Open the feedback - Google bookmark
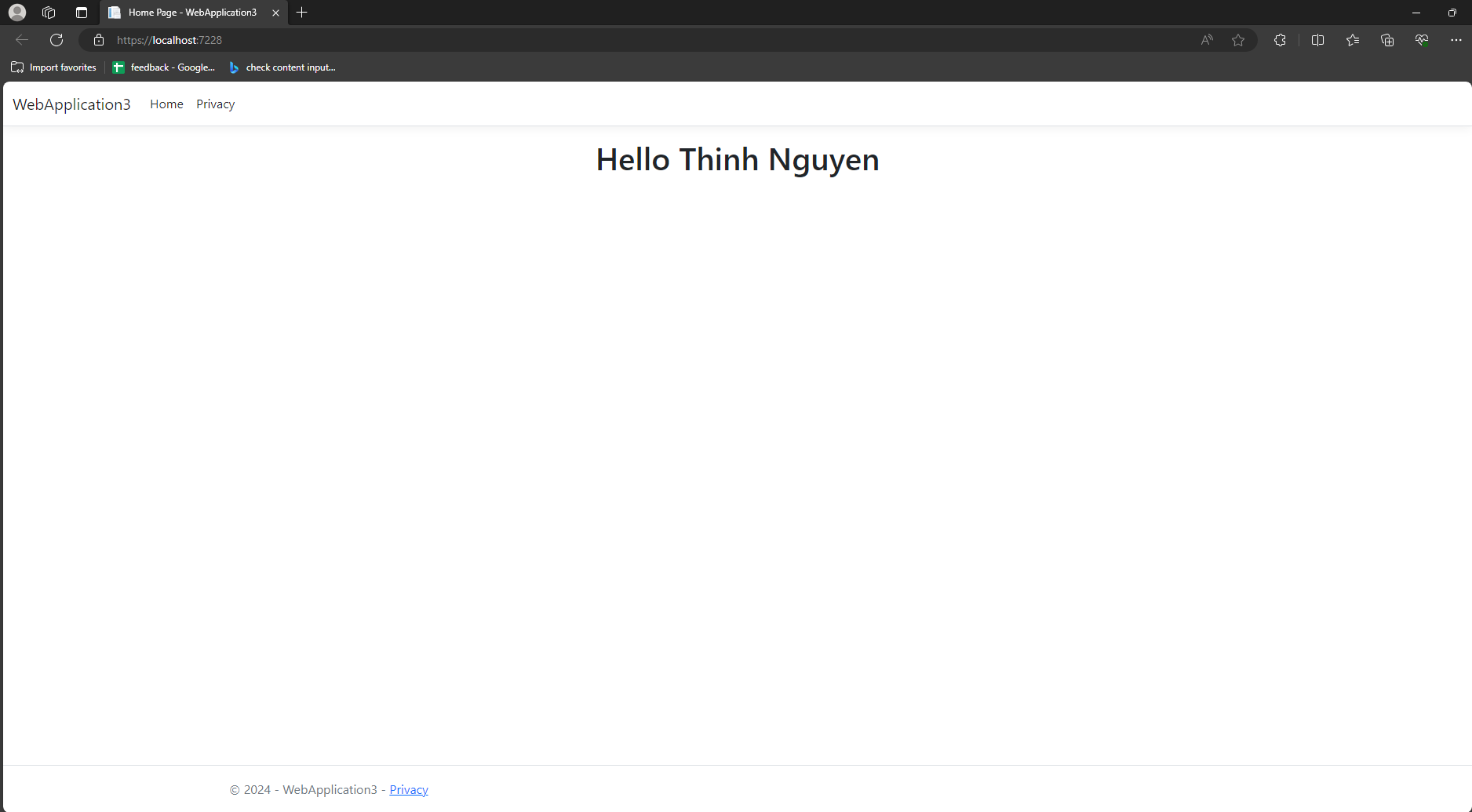Viewport: 1472px width, 812px height. [x=164, y=67]
